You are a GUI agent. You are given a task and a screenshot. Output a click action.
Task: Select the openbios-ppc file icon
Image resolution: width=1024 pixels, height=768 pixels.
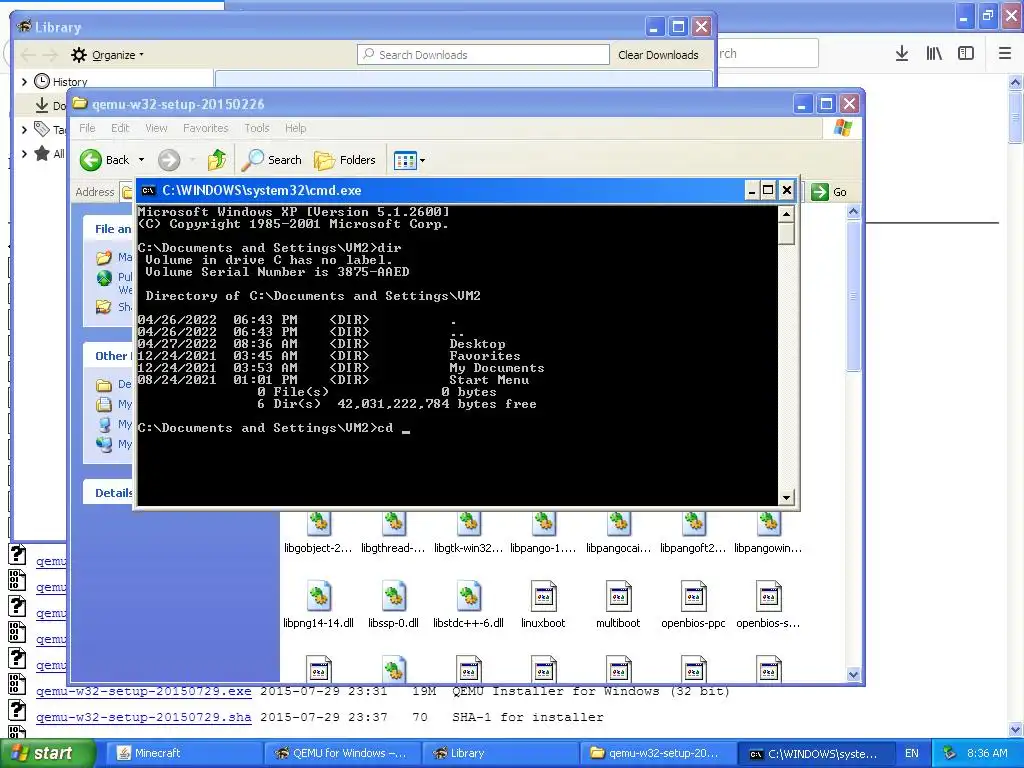(x=694, y=596)
